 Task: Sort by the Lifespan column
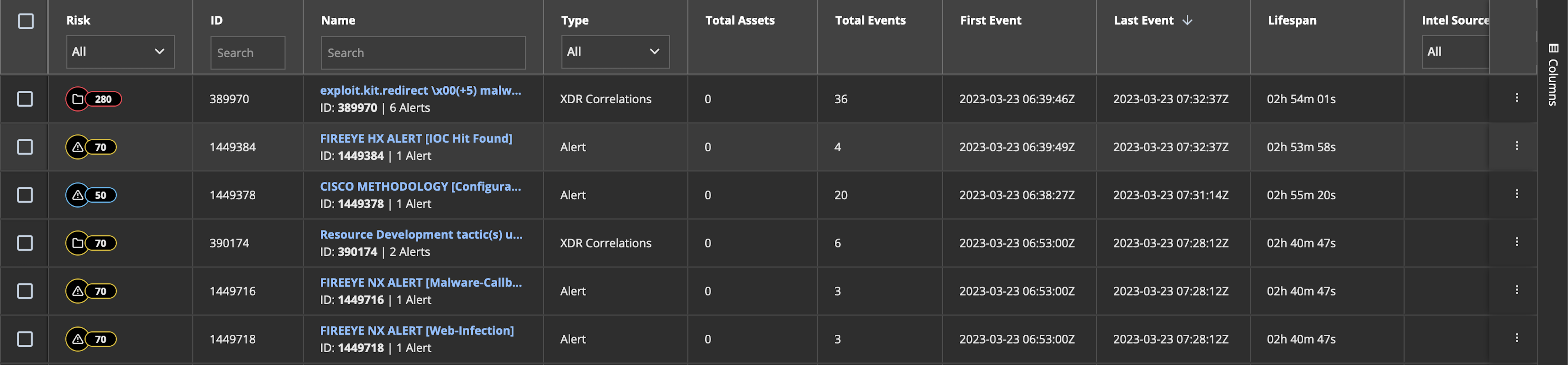pyautogui.click(x=1291, y=20)
